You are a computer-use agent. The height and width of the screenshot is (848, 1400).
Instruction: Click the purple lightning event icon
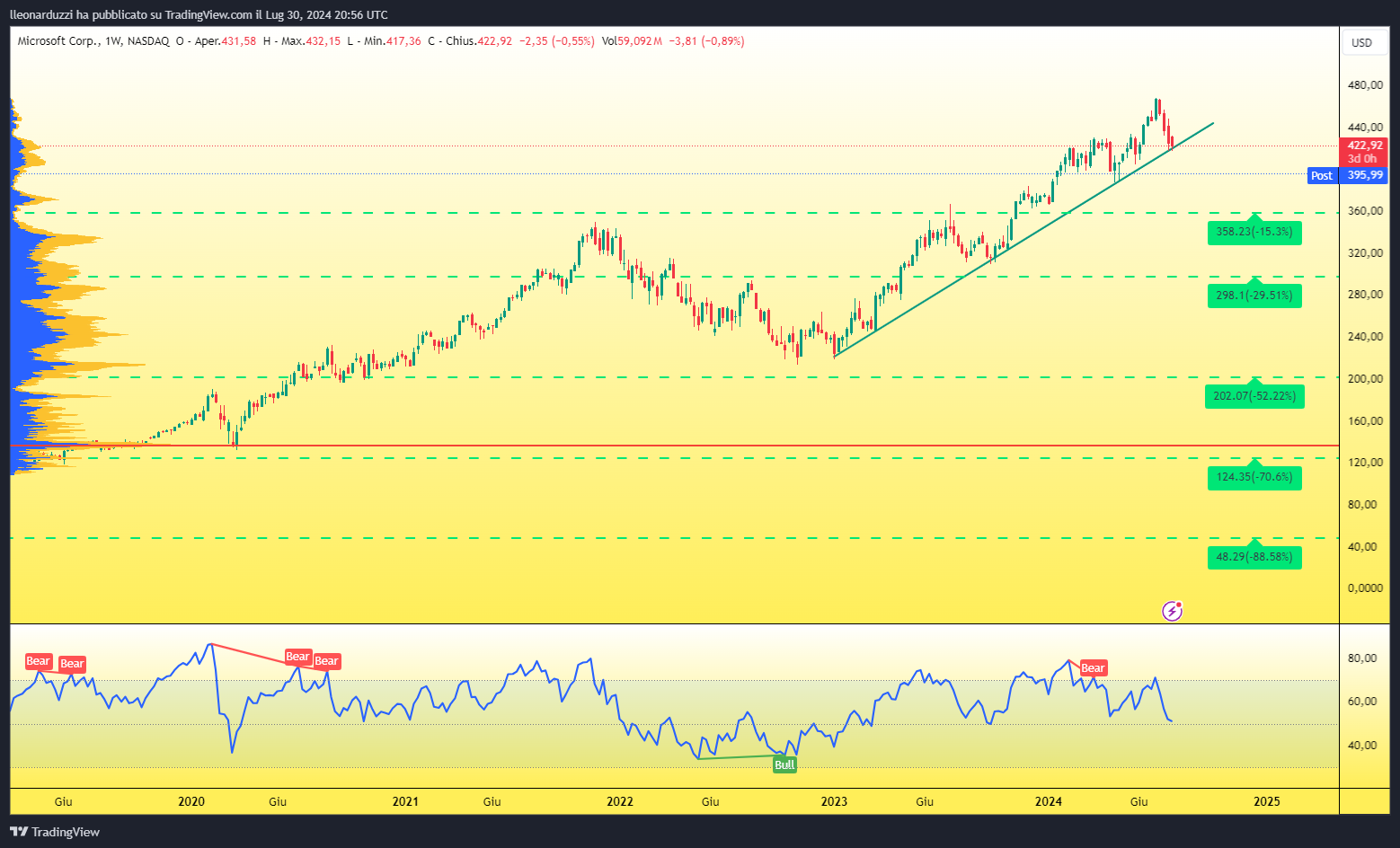tap(1172, 611)
